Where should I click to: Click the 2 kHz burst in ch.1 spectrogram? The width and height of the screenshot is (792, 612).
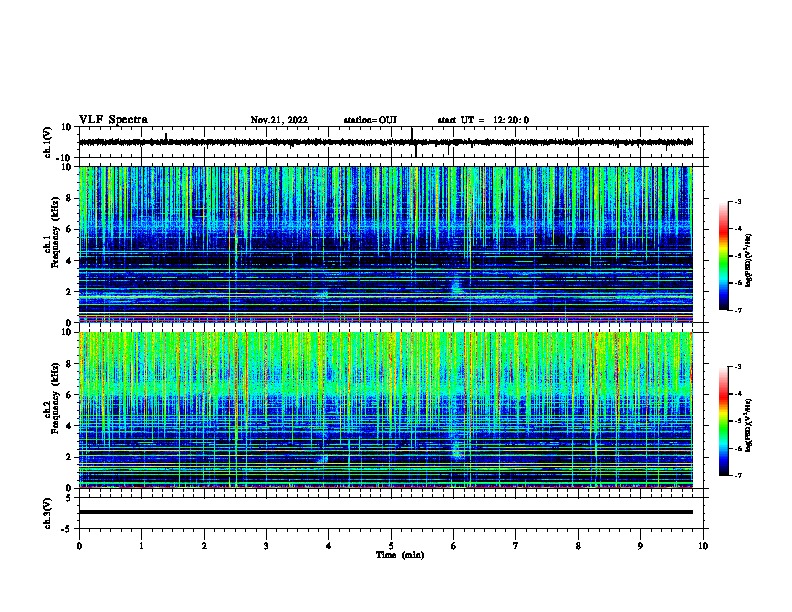[456, 286]
